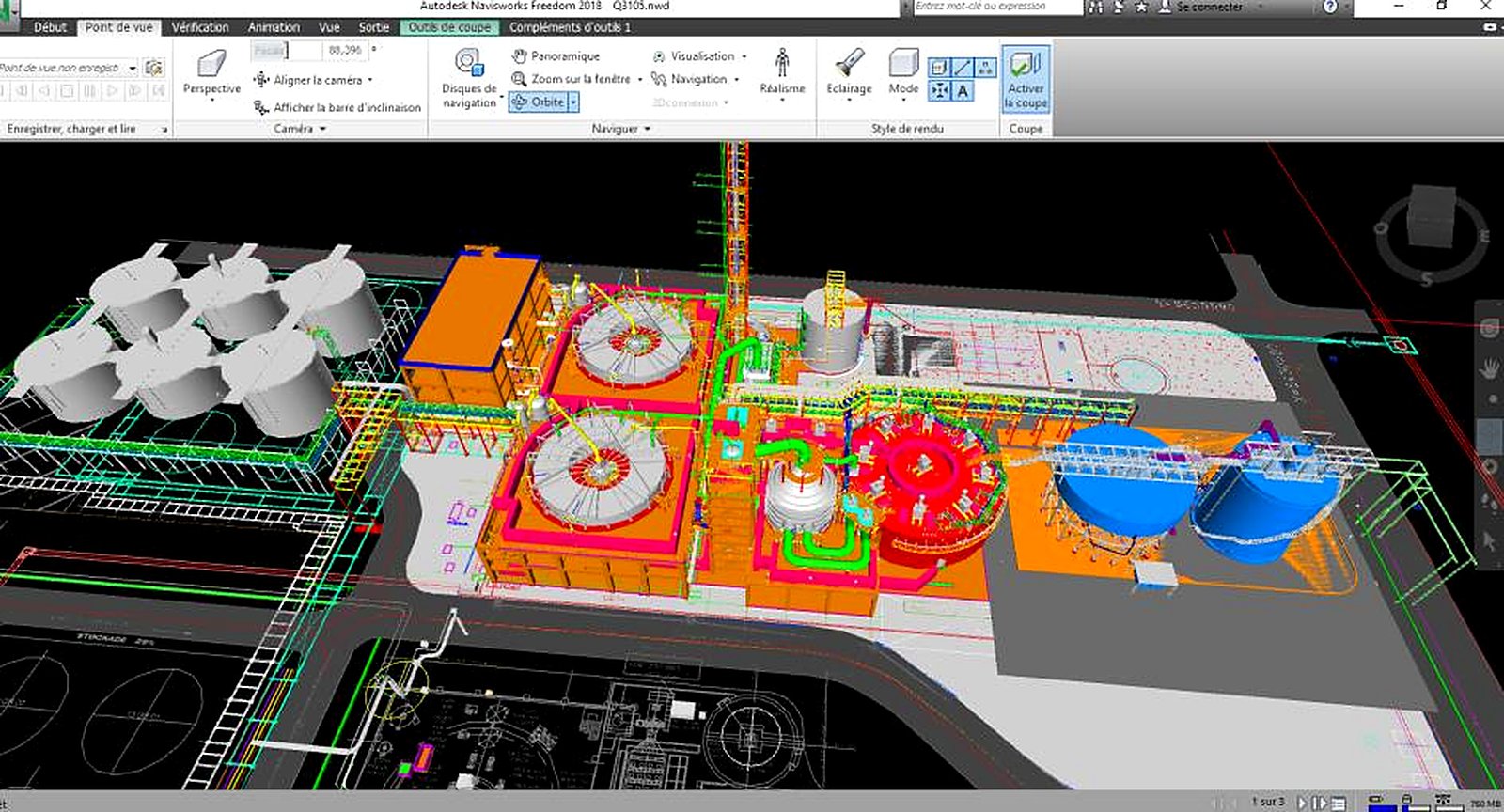Open Visualisation dropdown arrow

click(x=744, y=56)
